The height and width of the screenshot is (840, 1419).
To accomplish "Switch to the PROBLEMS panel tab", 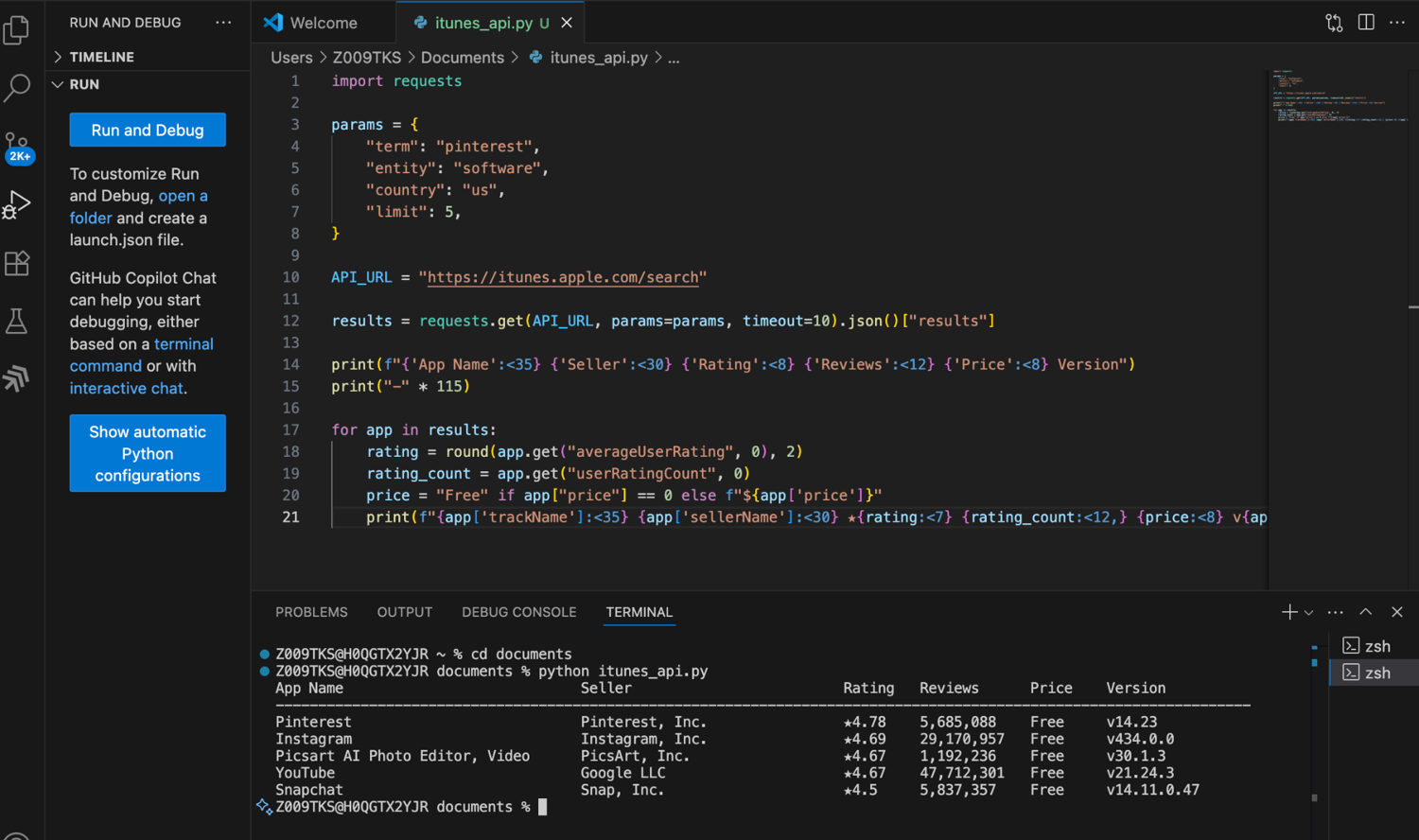I will 311,612.
